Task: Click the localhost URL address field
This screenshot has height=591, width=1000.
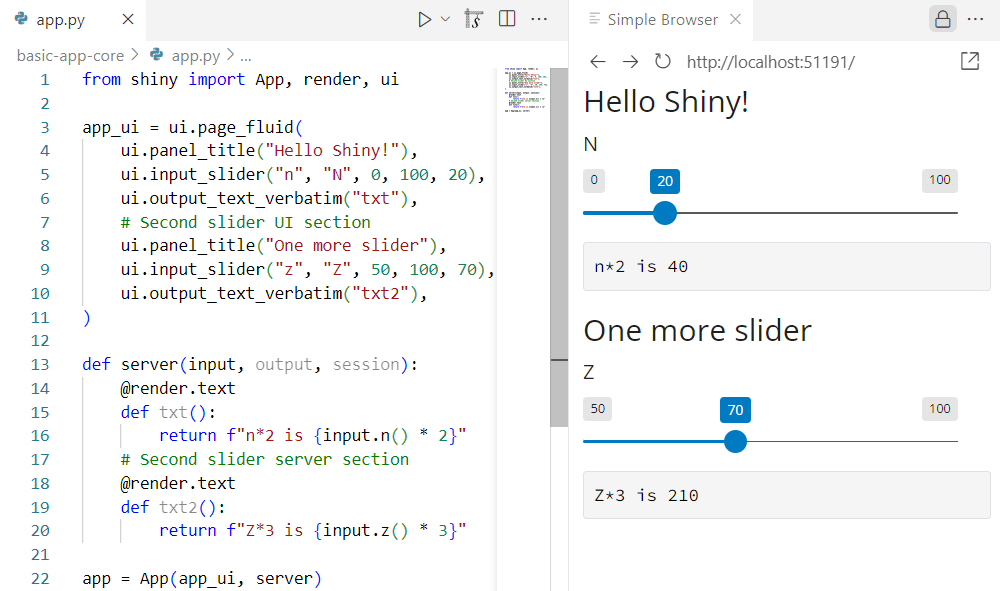Action: click(800, 62)
